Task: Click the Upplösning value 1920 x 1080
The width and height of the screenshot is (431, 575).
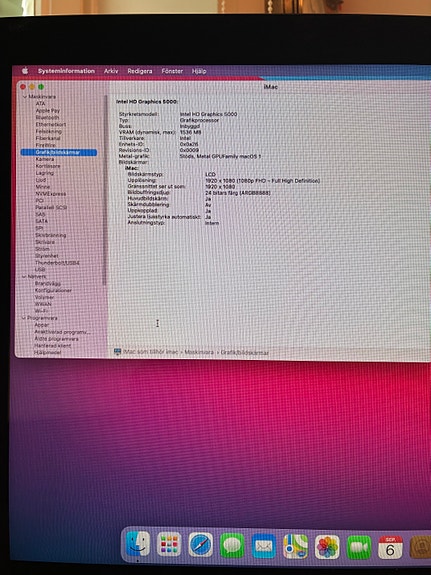Action: coord(262,181)
